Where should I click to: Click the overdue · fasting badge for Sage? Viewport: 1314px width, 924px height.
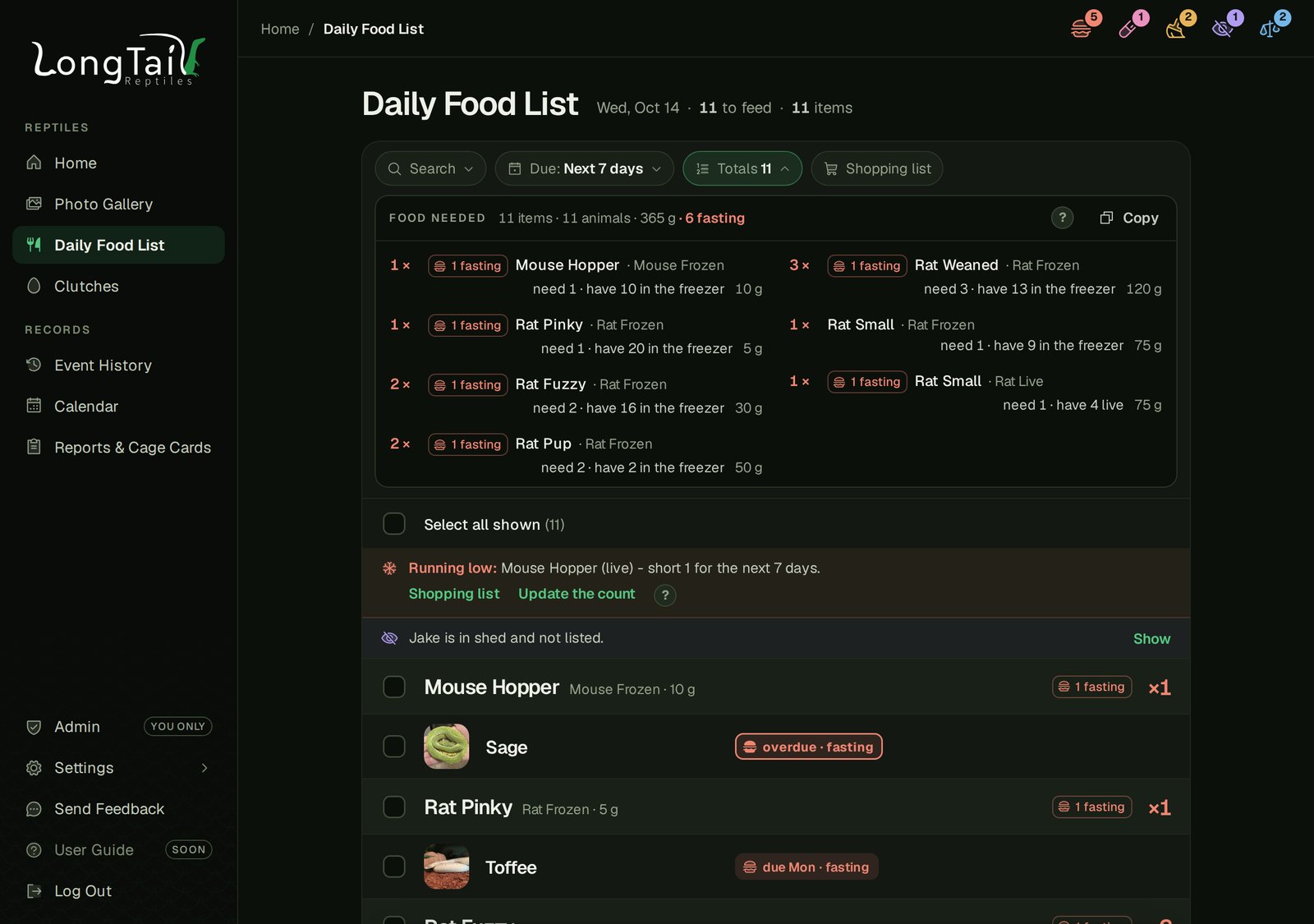(809, 747)
